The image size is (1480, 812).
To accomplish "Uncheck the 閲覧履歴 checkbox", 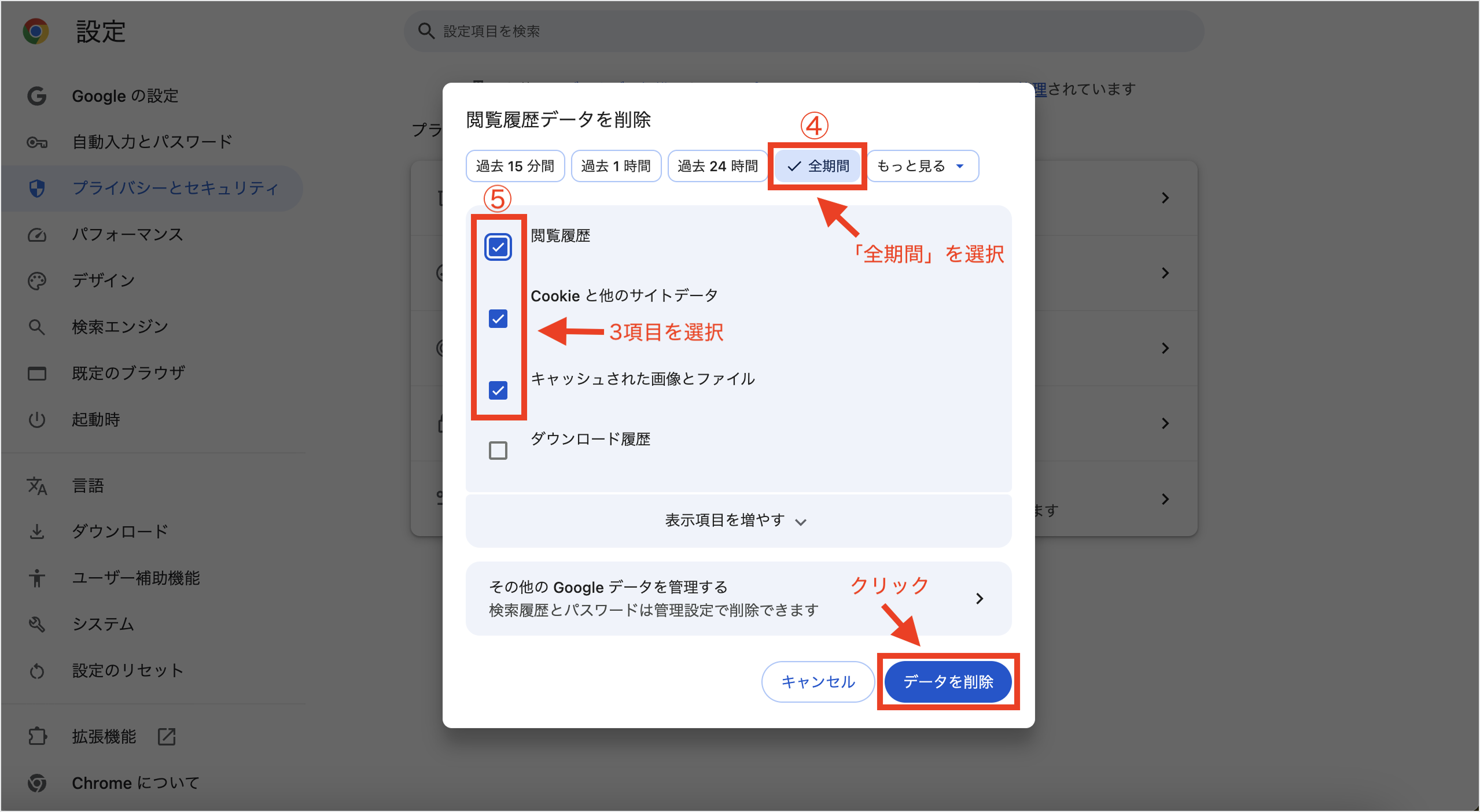I will pyautogui.click(x=497, y=246).
